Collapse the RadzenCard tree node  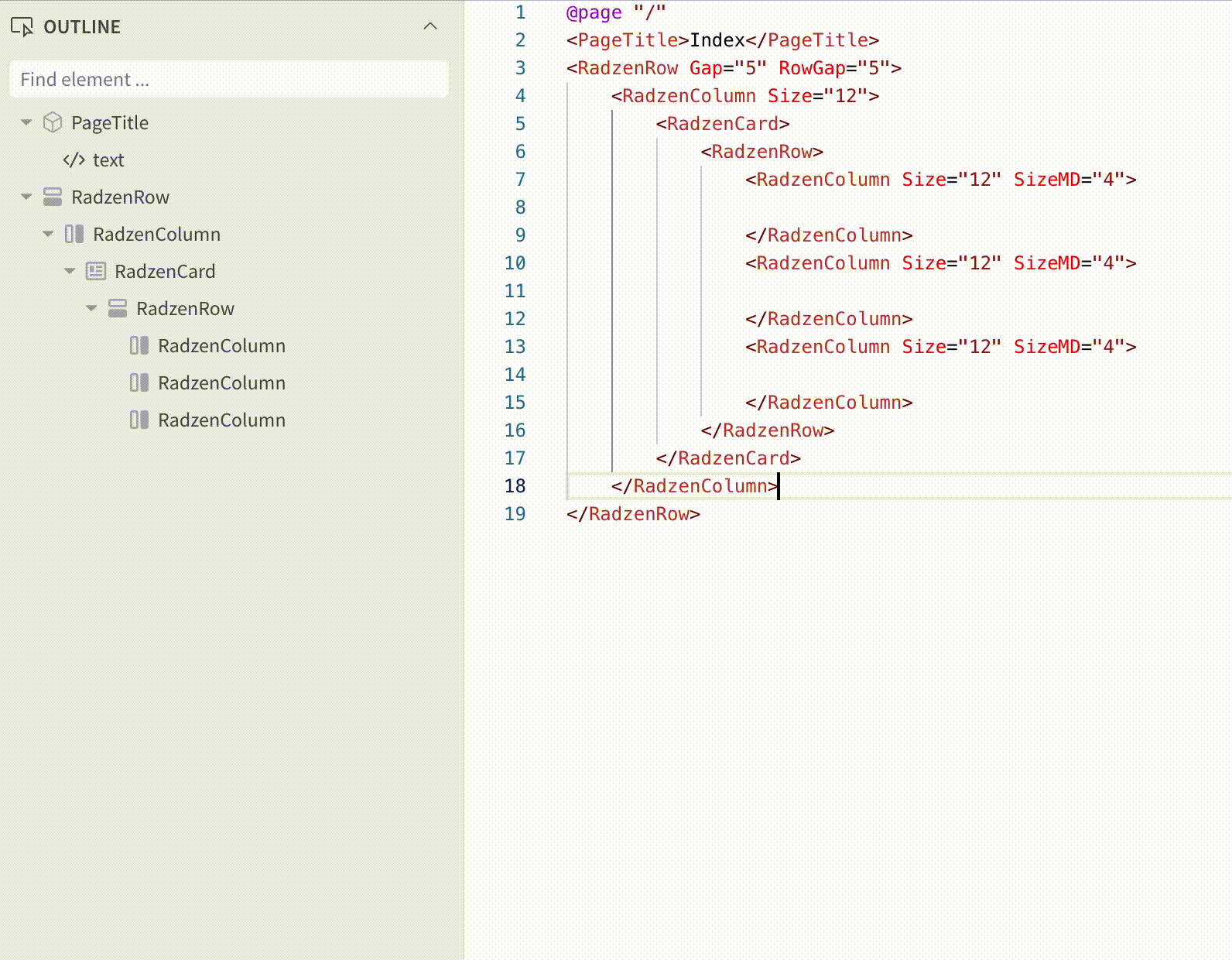tap(70, 271)
